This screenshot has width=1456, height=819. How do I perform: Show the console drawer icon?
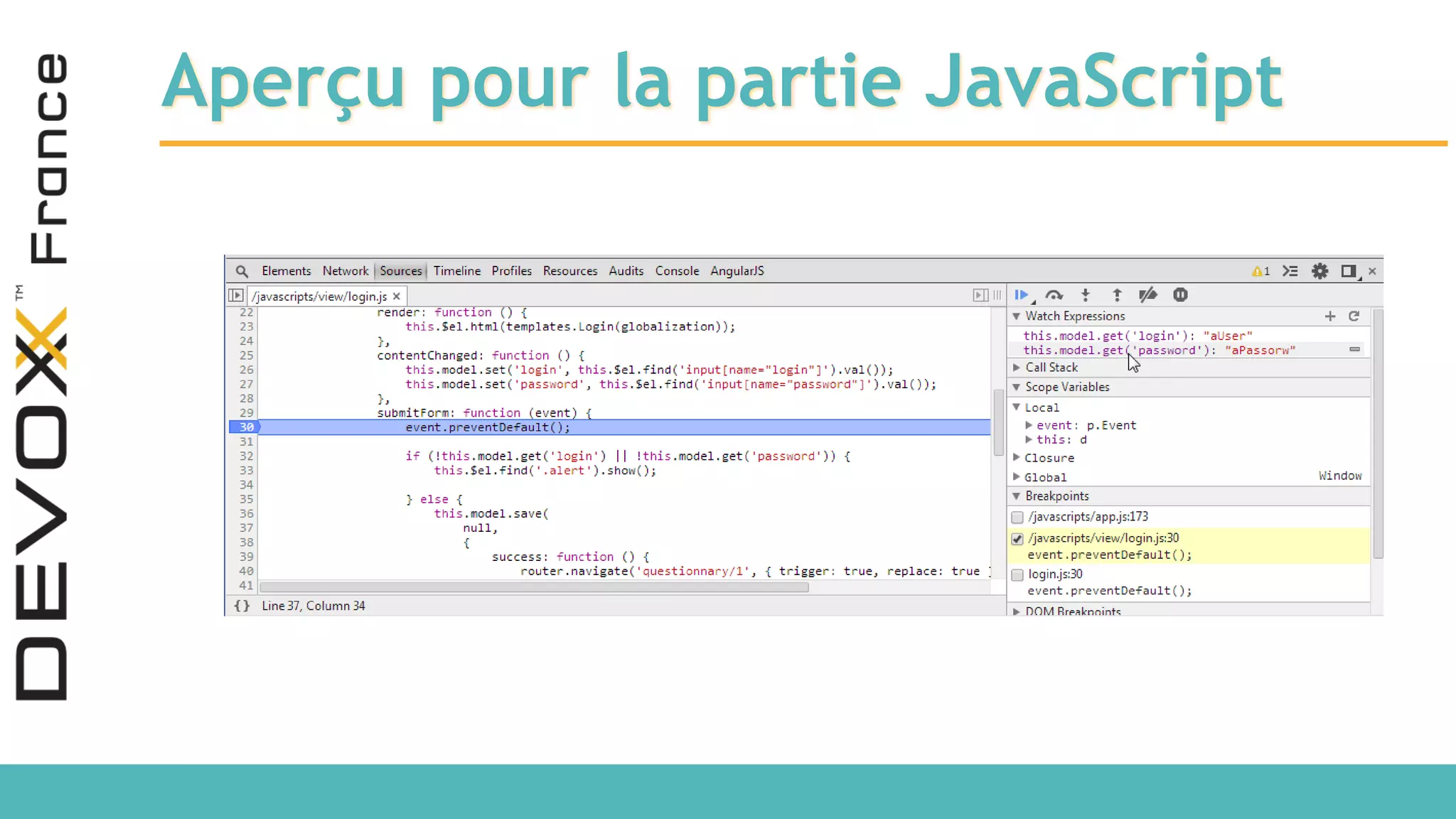pyautogui.click(x=1290, y=272)
